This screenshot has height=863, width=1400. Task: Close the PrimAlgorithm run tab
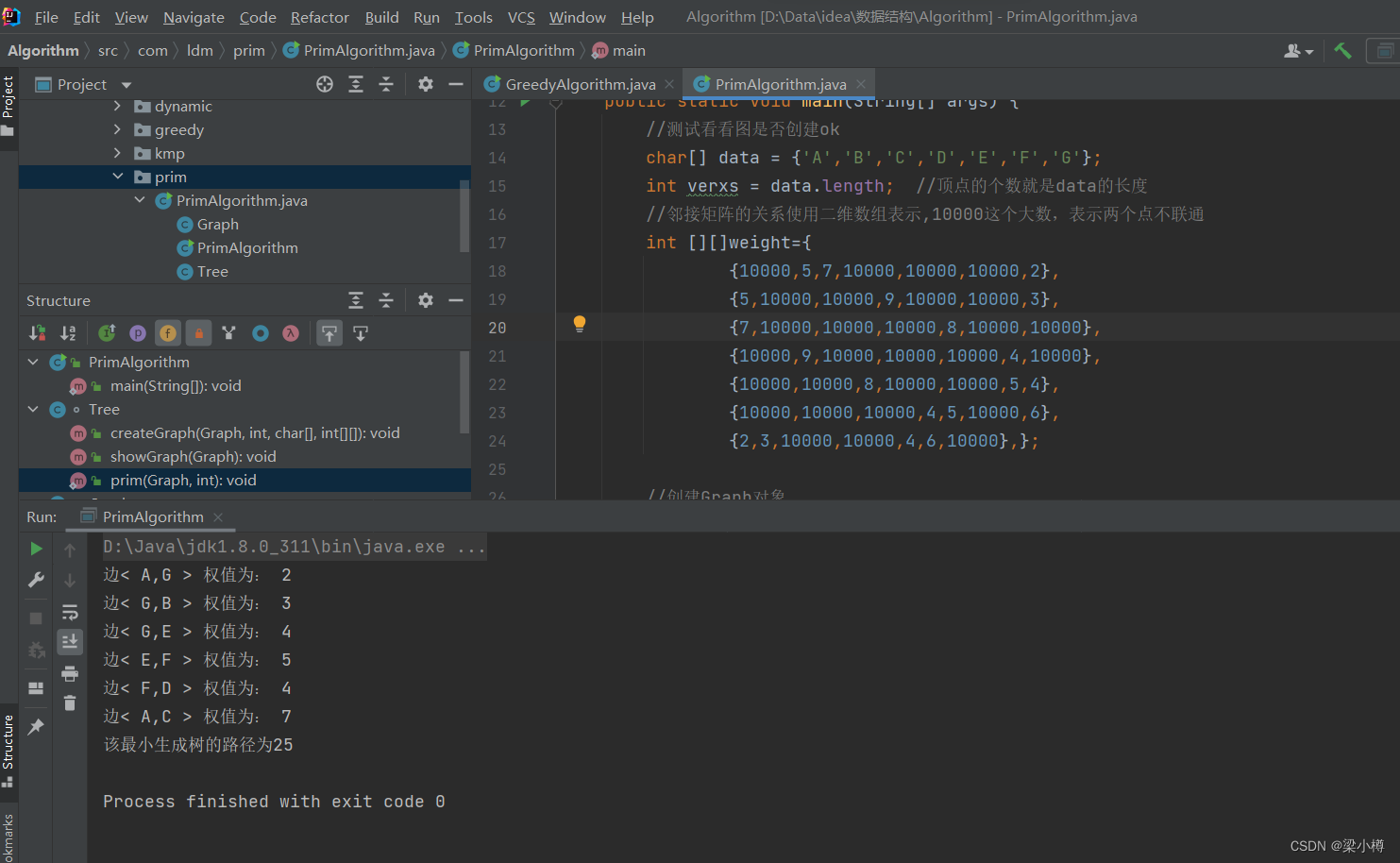pos(218,516)
